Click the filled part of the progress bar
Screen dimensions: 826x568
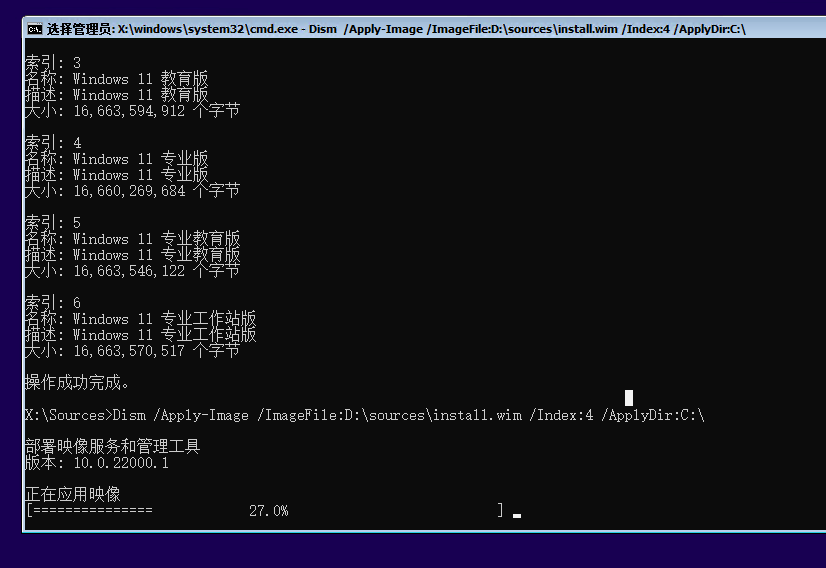coord(92,510)
